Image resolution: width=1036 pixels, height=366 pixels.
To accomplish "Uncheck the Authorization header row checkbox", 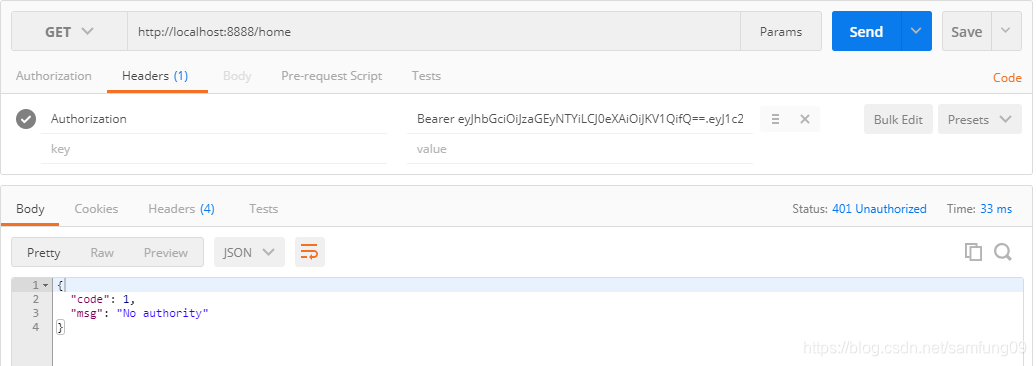I will coord(26,119).
